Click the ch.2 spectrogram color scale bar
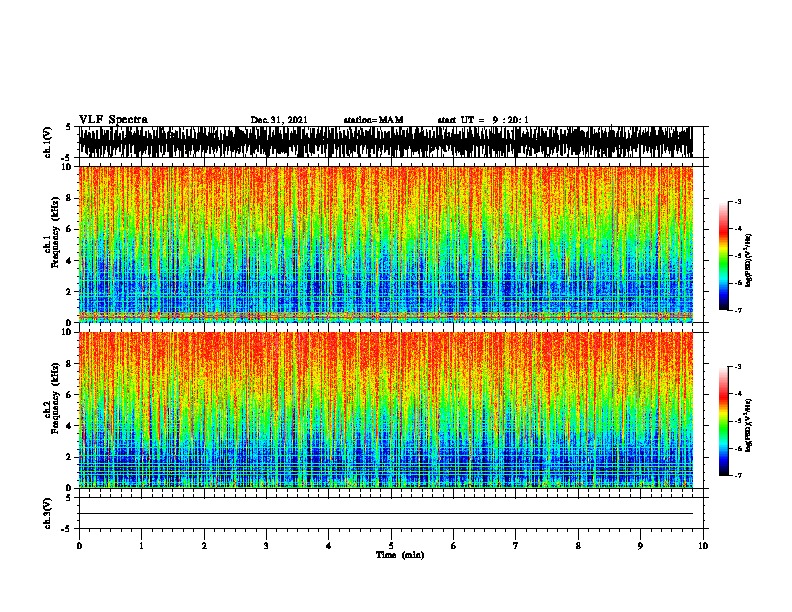Screen dimensions: 792x612 724,421
